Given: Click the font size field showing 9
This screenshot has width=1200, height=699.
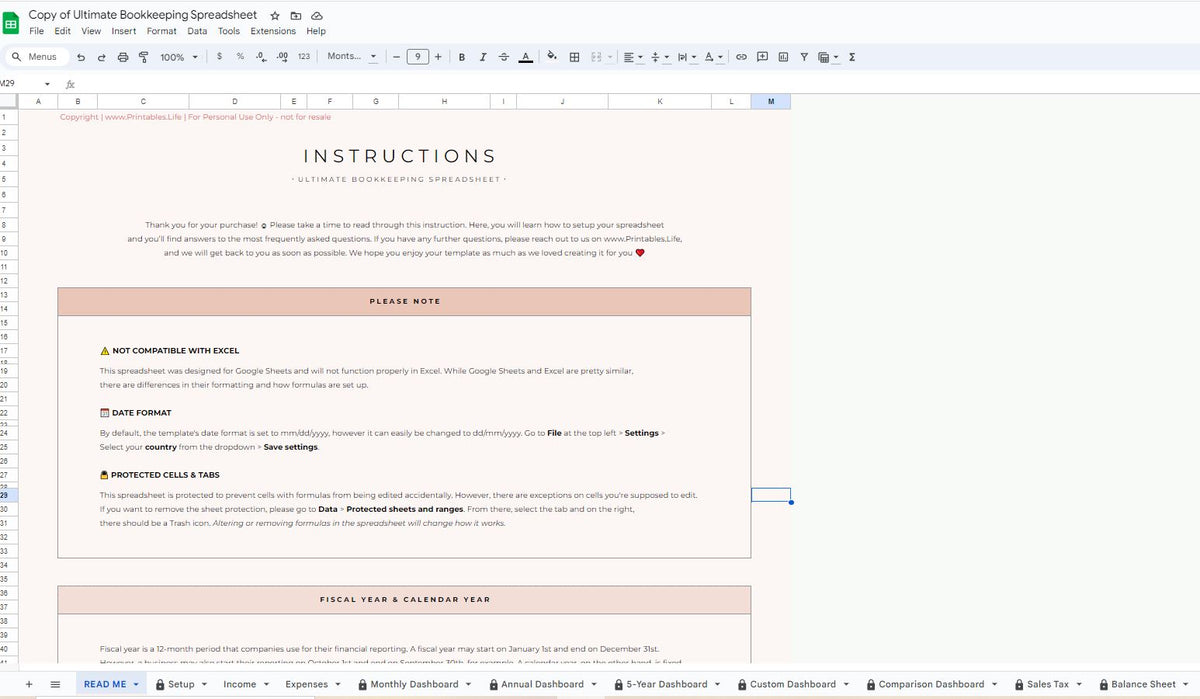Looking at the screenshot, I should pyautogui.click(x=417, y=56).
